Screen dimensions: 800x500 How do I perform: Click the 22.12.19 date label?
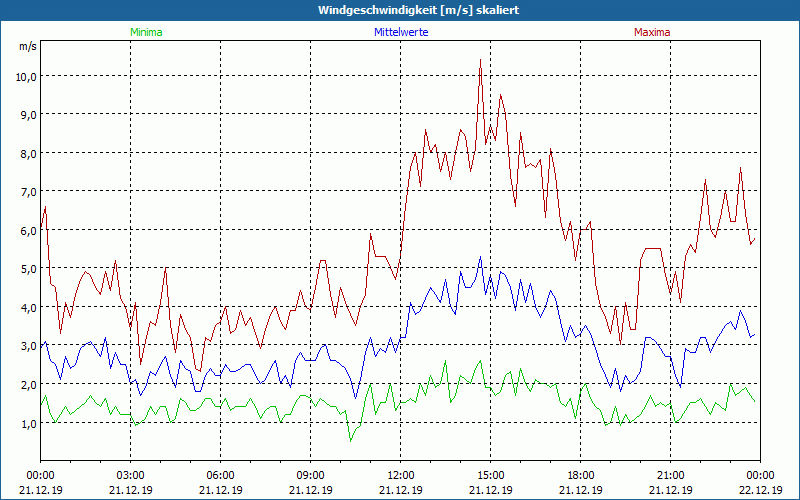tap(760, 490)
